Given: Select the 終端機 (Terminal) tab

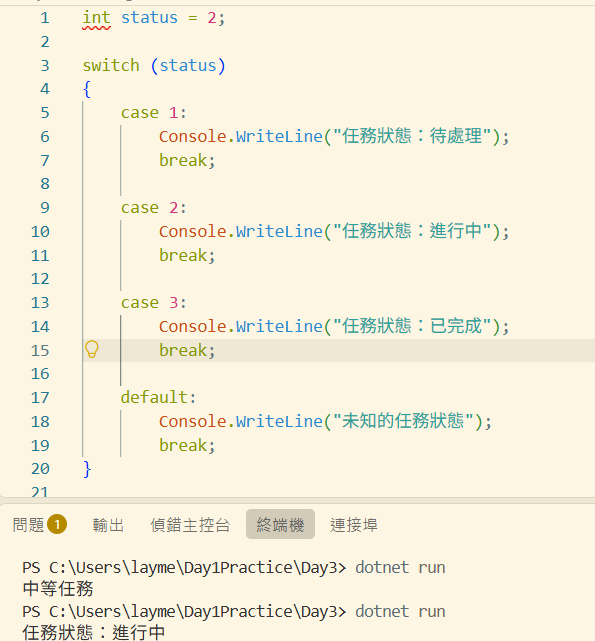Looking at the screenshot, I should pyautogui.click(x=280, y=524).
